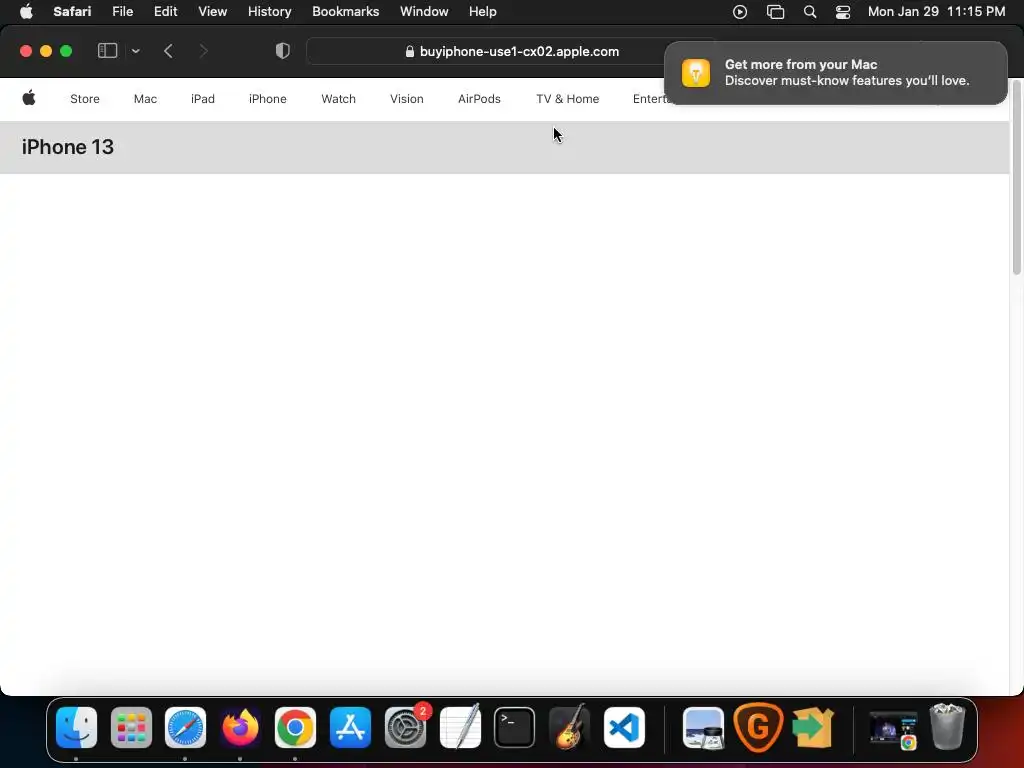Click the forward navigation arrow

203,51
